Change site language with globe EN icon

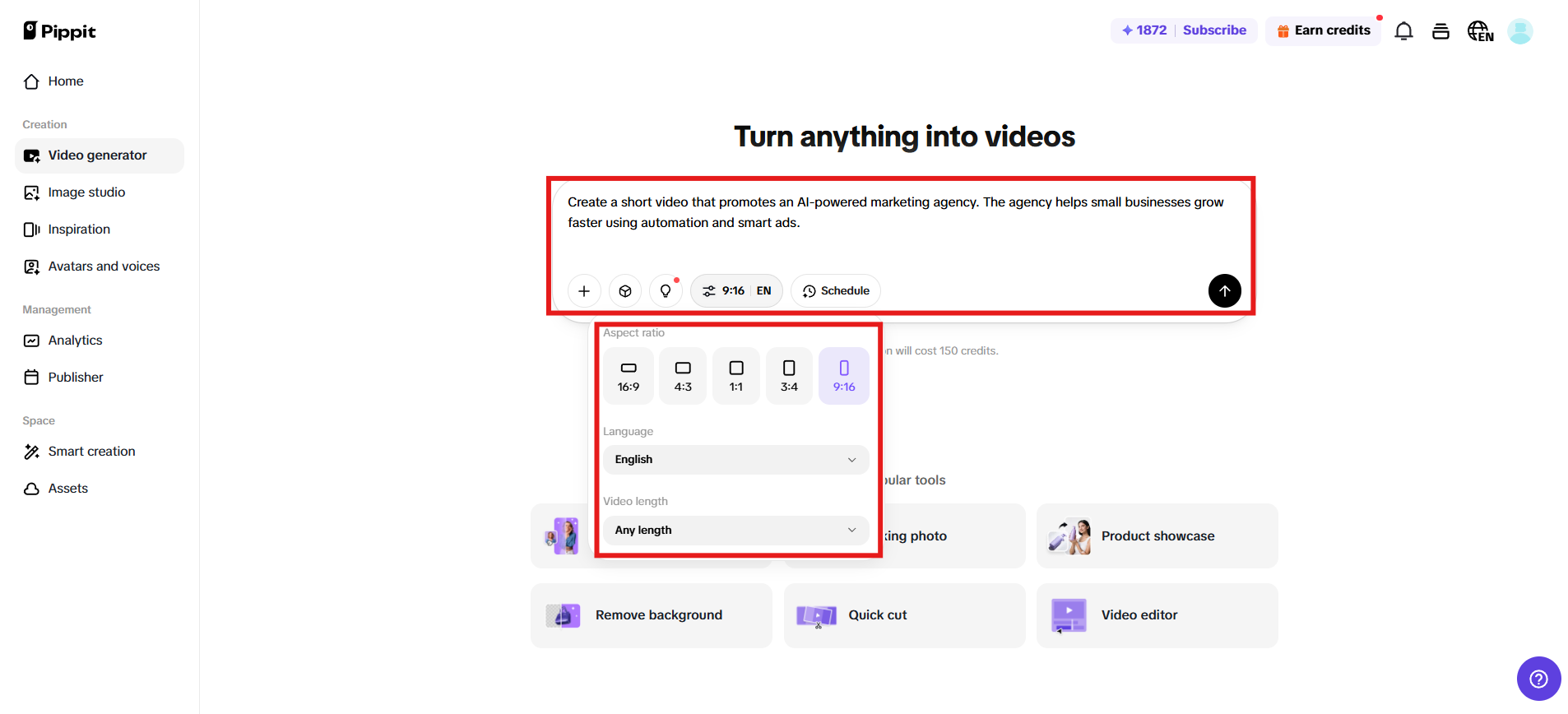(1480, 31)
